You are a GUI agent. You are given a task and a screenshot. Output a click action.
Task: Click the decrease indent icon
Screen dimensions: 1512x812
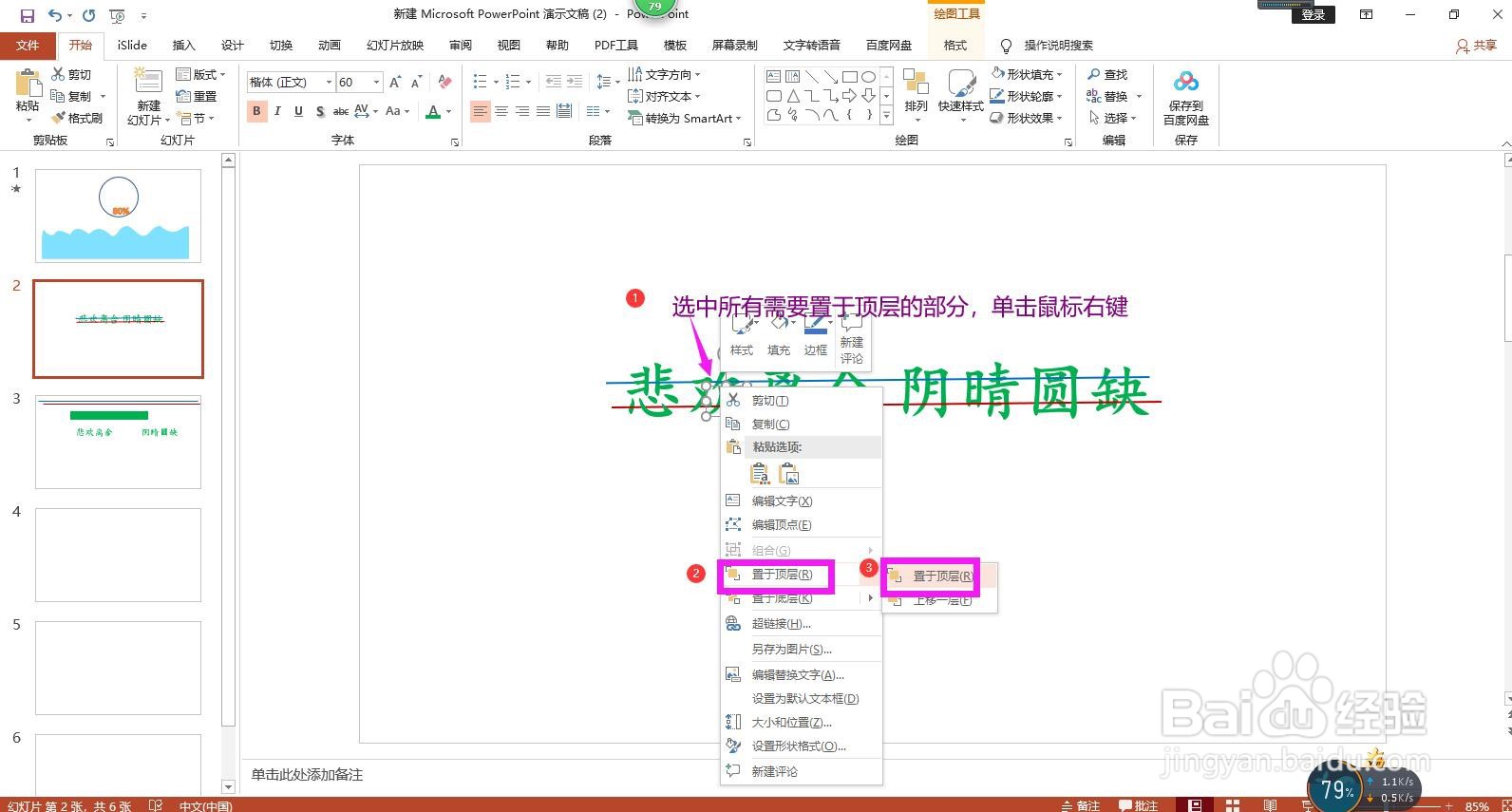pyautogui.click(x=552, y=82)
